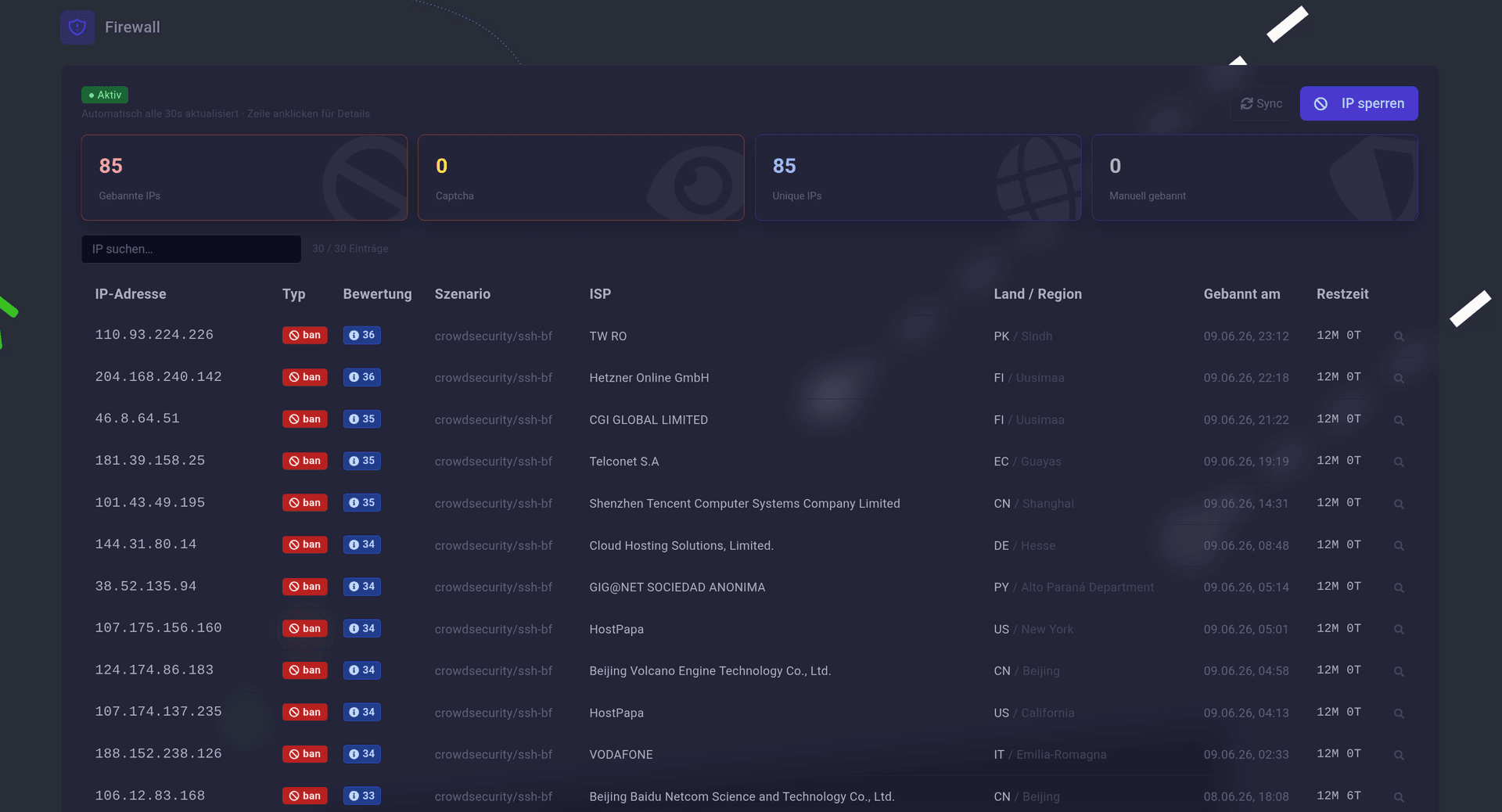
Task: Click the Bewertung column header
Action: pos(377,294)
